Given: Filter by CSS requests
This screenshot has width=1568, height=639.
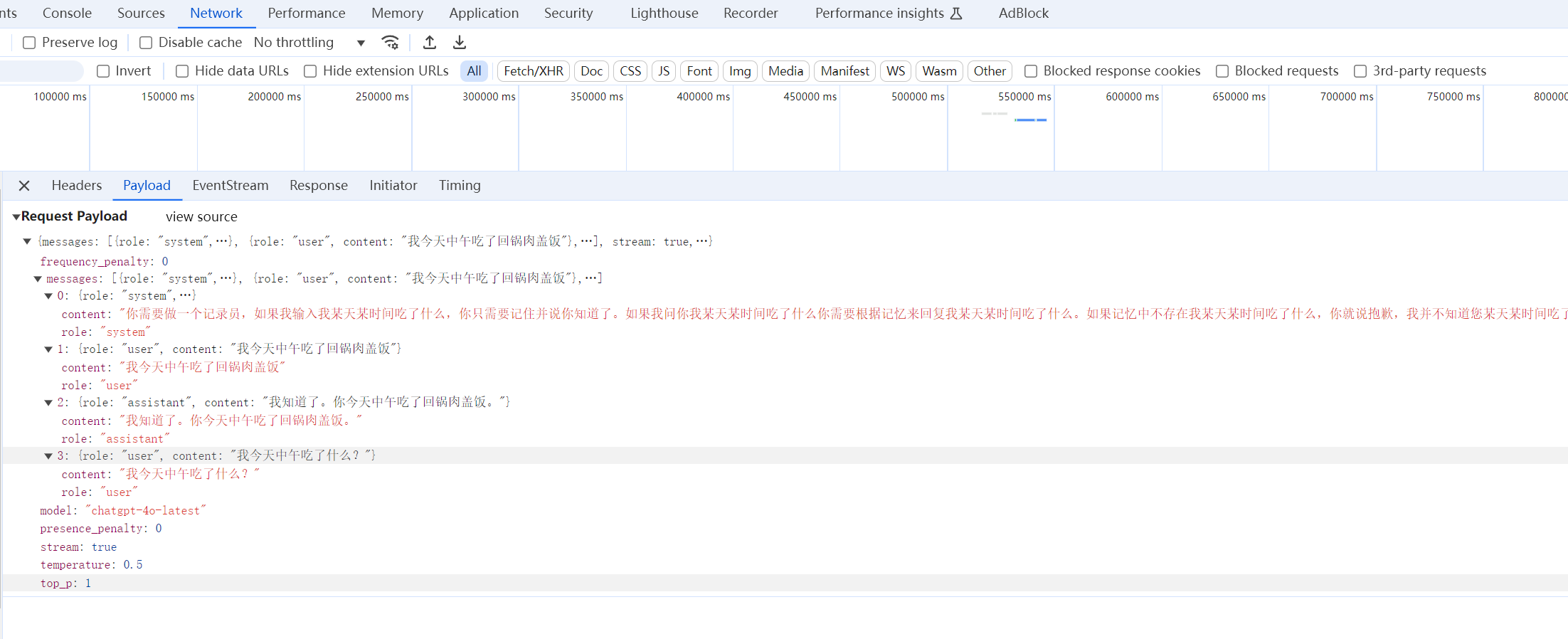Looking at the screenshot, I should click(630, 71).
